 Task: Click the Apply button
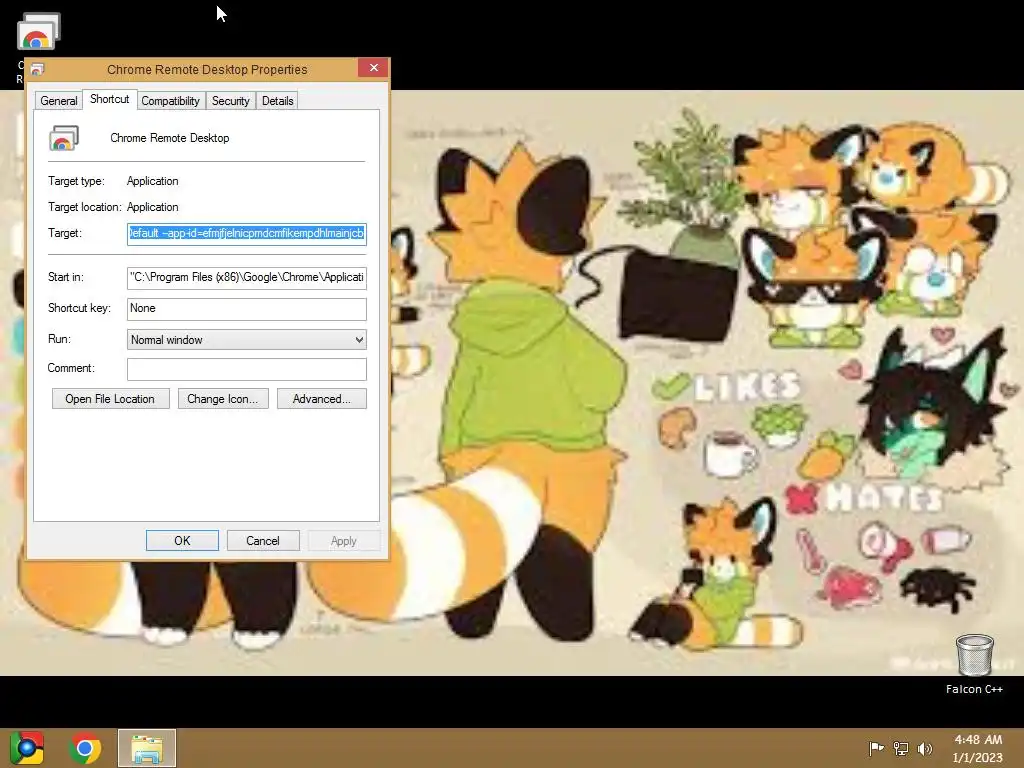(344, 541)
